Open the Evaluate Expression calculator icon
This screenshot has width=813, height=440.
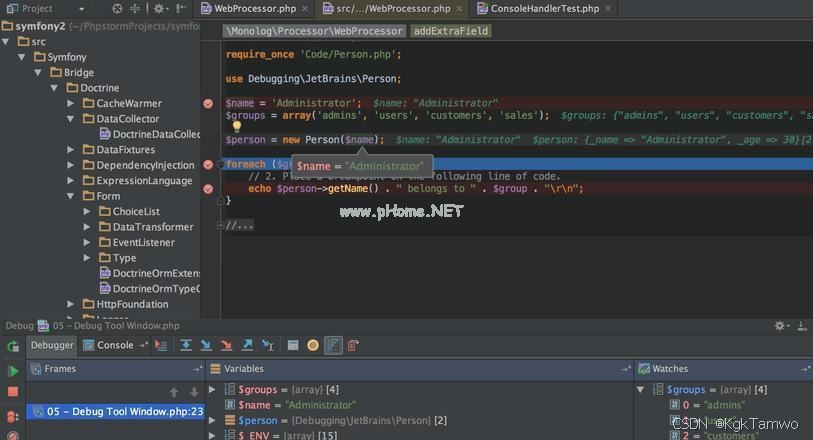click(293, 346)
